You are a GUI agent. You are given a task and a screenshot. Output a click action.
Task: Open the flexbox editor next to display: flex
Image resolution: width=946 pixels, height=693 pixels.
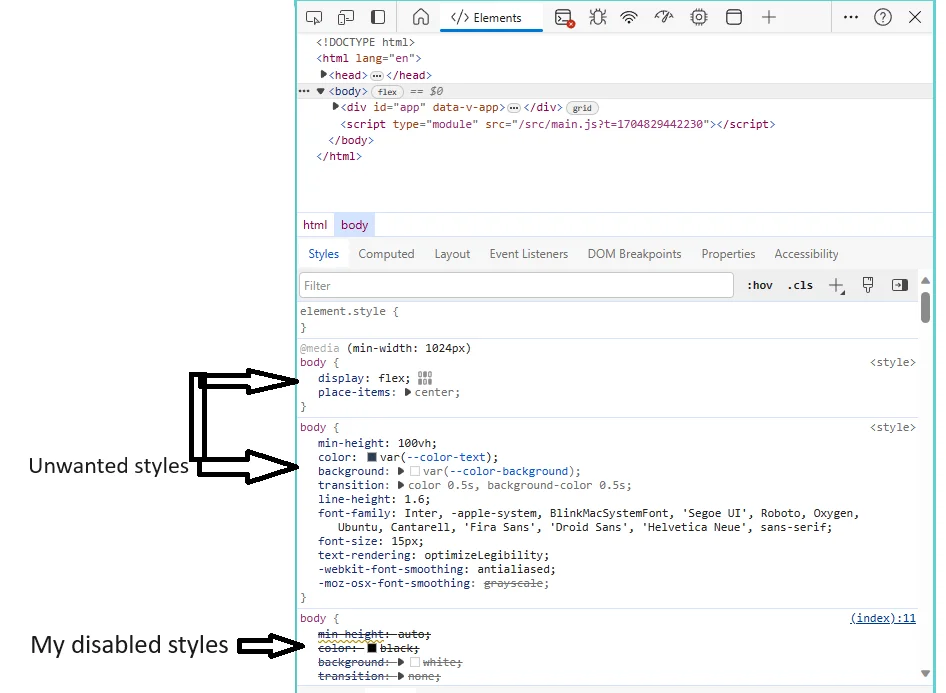(x=425, y=378)
